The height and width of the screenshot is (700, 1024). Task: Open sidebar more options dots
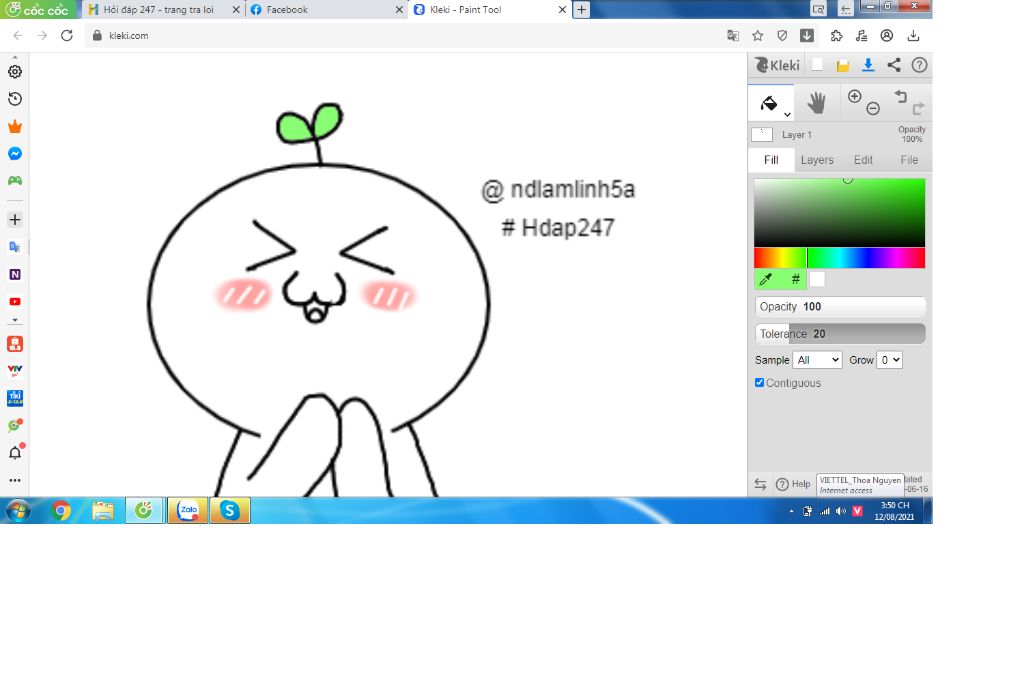click(x=15, y=480)
